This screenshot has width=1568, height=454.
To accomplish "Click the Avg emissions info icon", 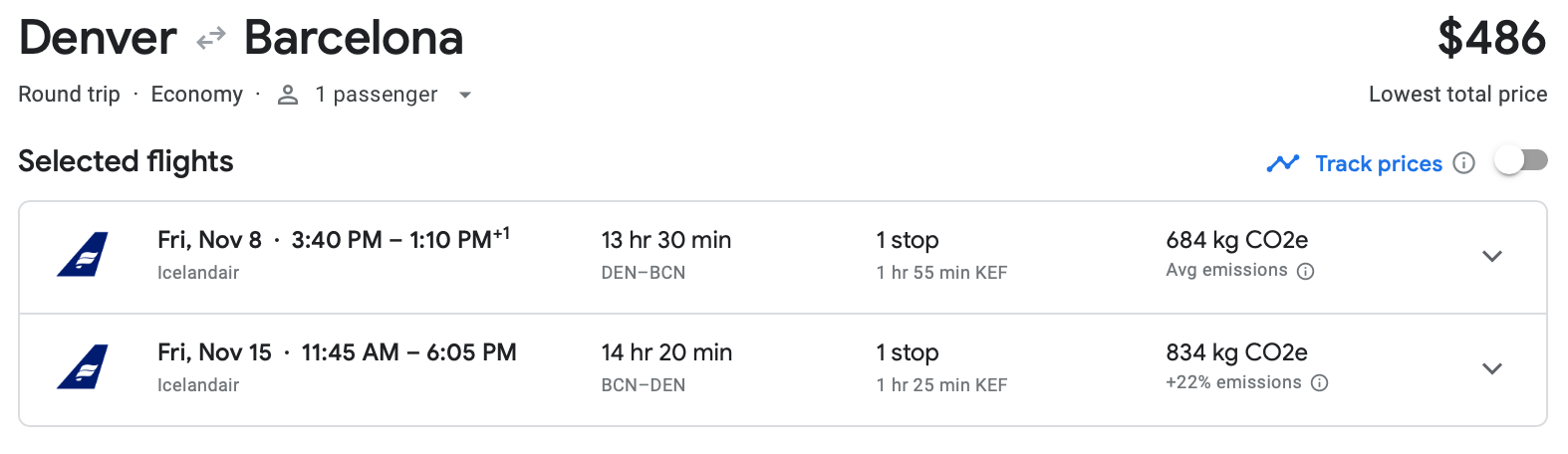I will coord(1306,271).
